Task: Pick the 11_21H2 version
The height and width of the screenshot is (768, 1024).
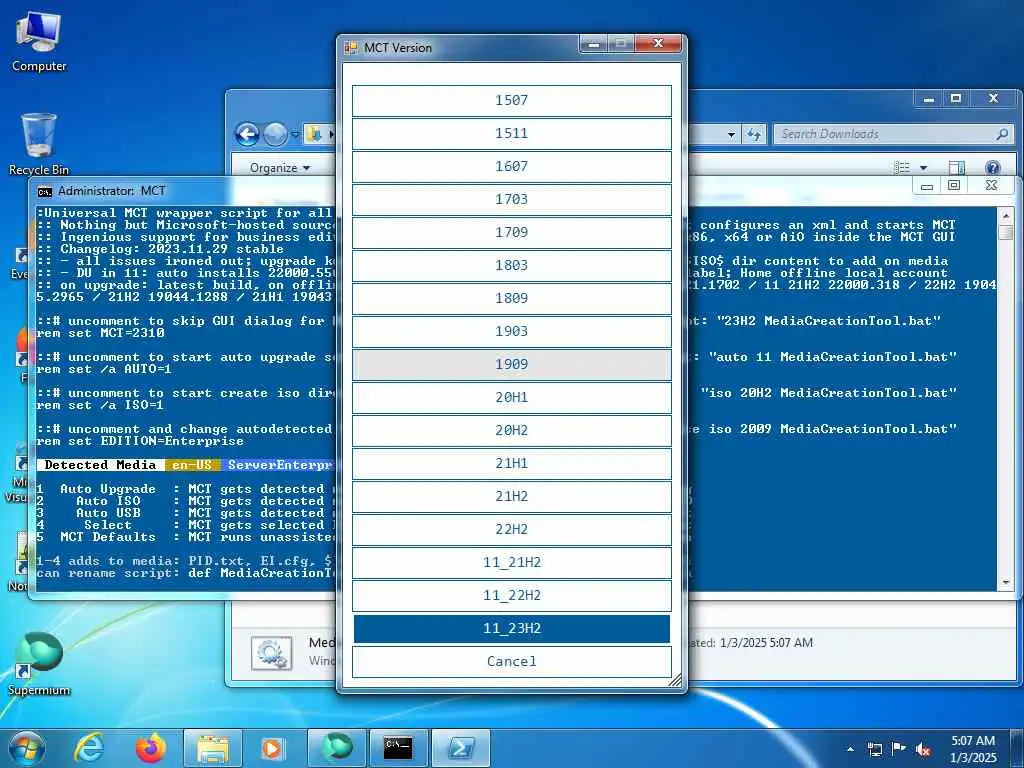Action: coord(511,562)
